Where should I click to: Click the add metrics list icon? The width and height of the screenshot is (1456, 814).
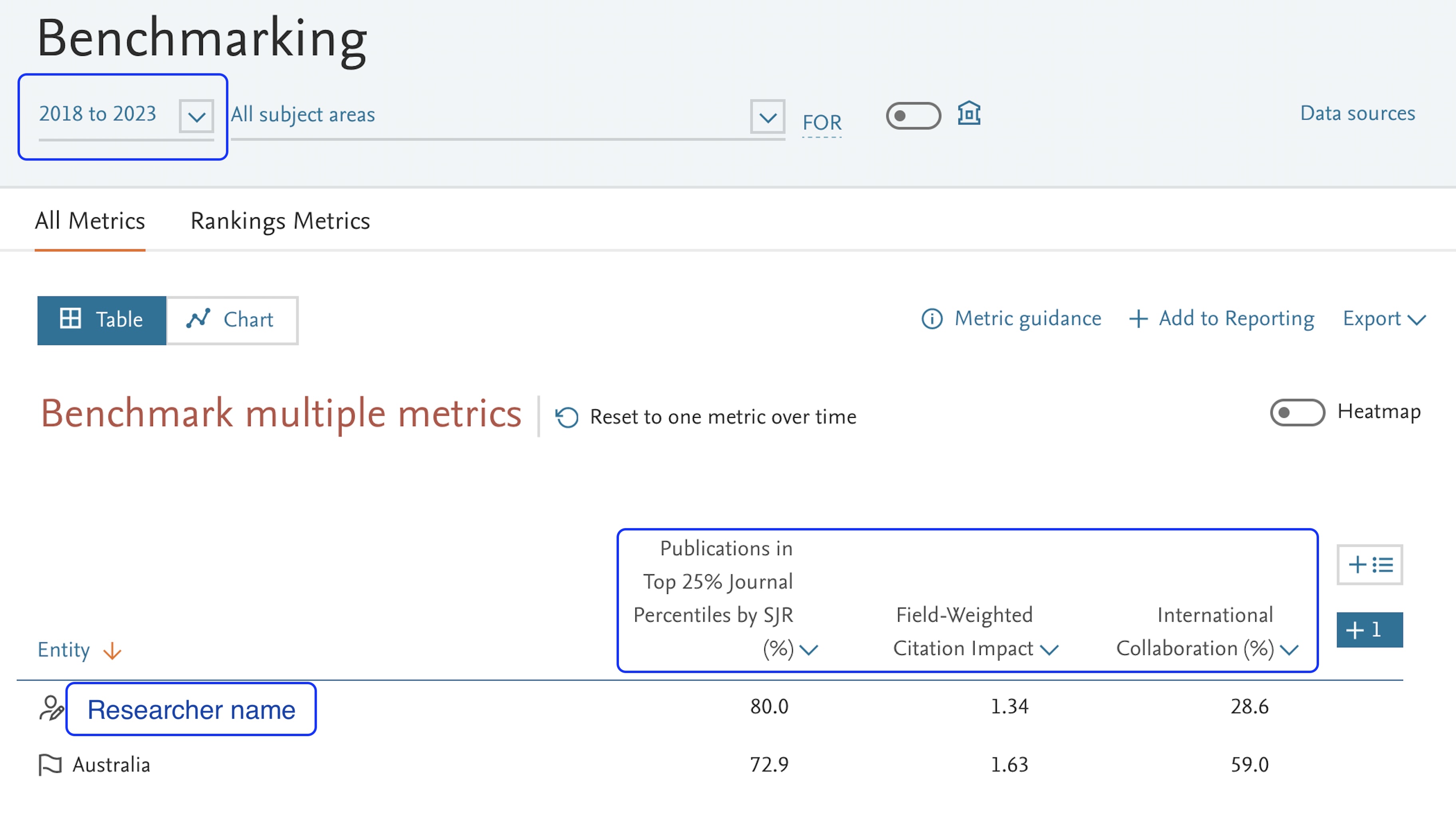pyautogui.click(x=1369, y=564)
